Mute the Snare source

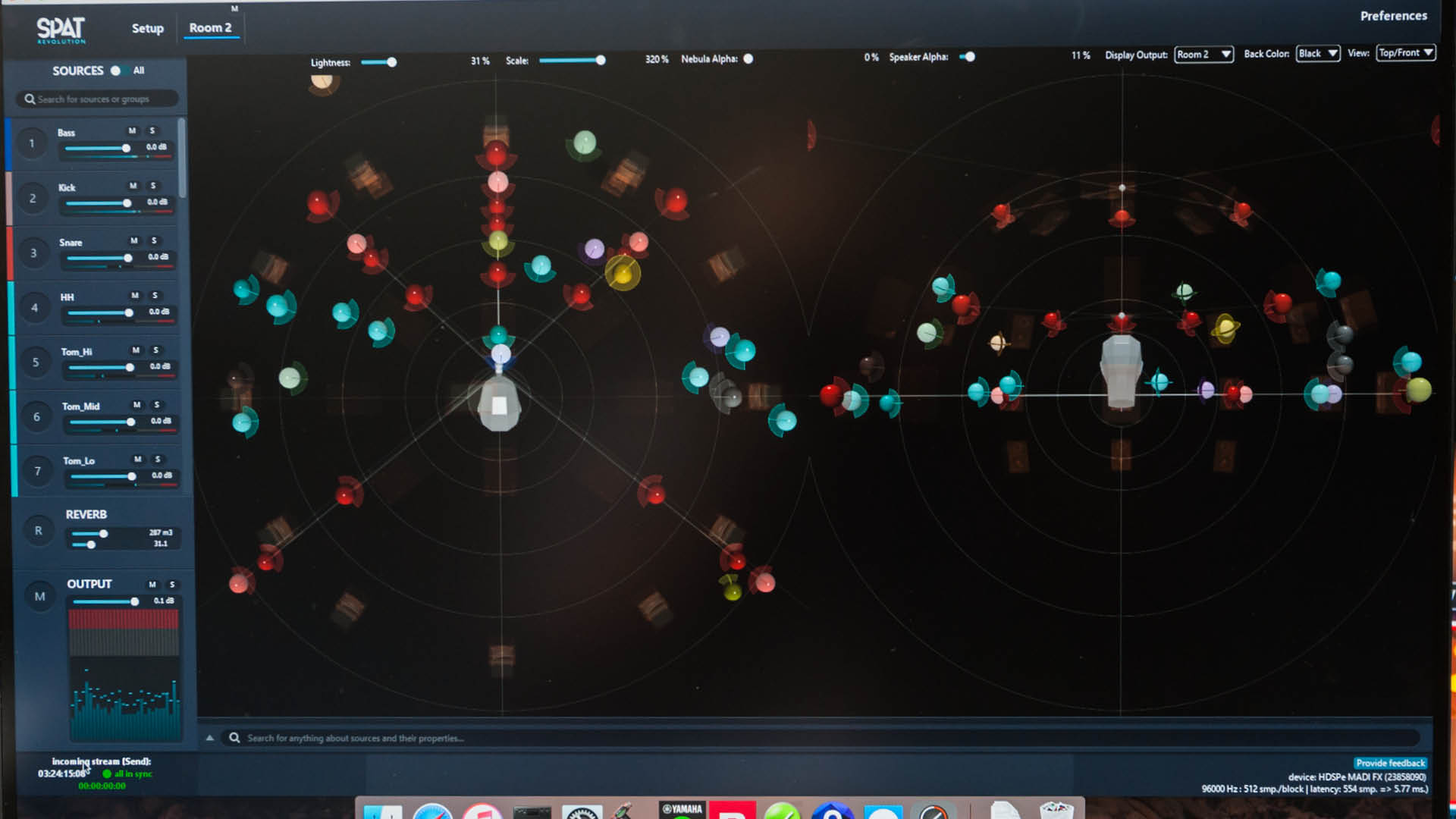[134, 240]
